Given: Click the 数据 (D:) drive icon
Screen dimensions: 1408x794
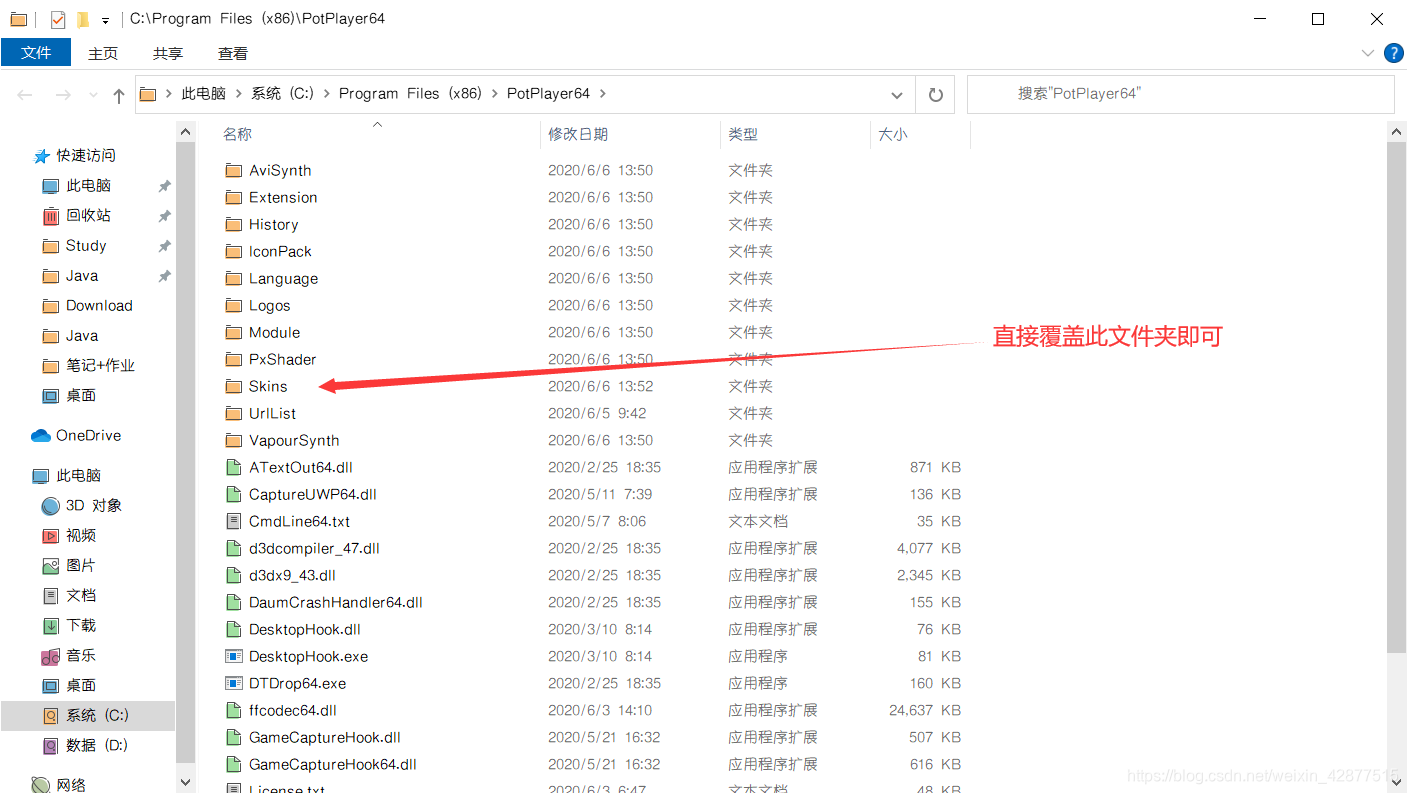Looking at the screenshot, I should pos(51,745).
